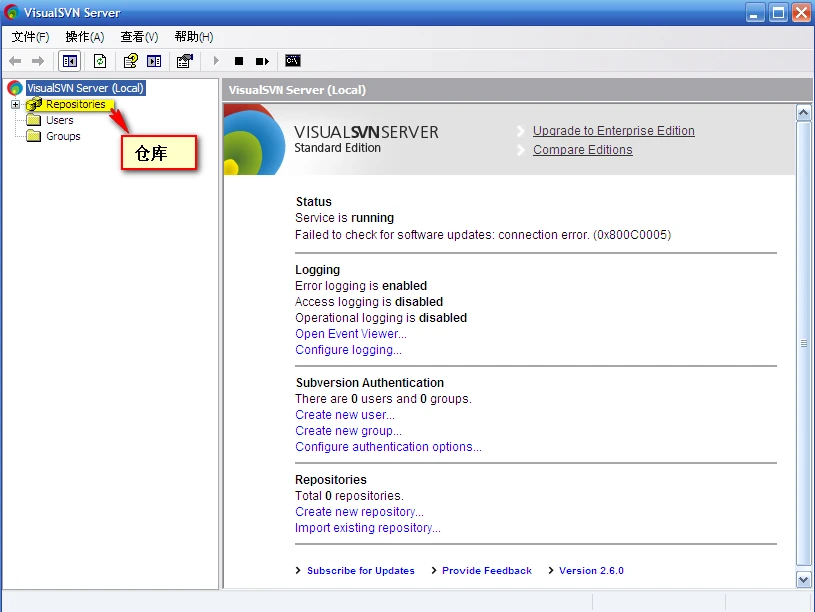Click Create new repository link
Screen dimensions: 815x612
point(359,512)
